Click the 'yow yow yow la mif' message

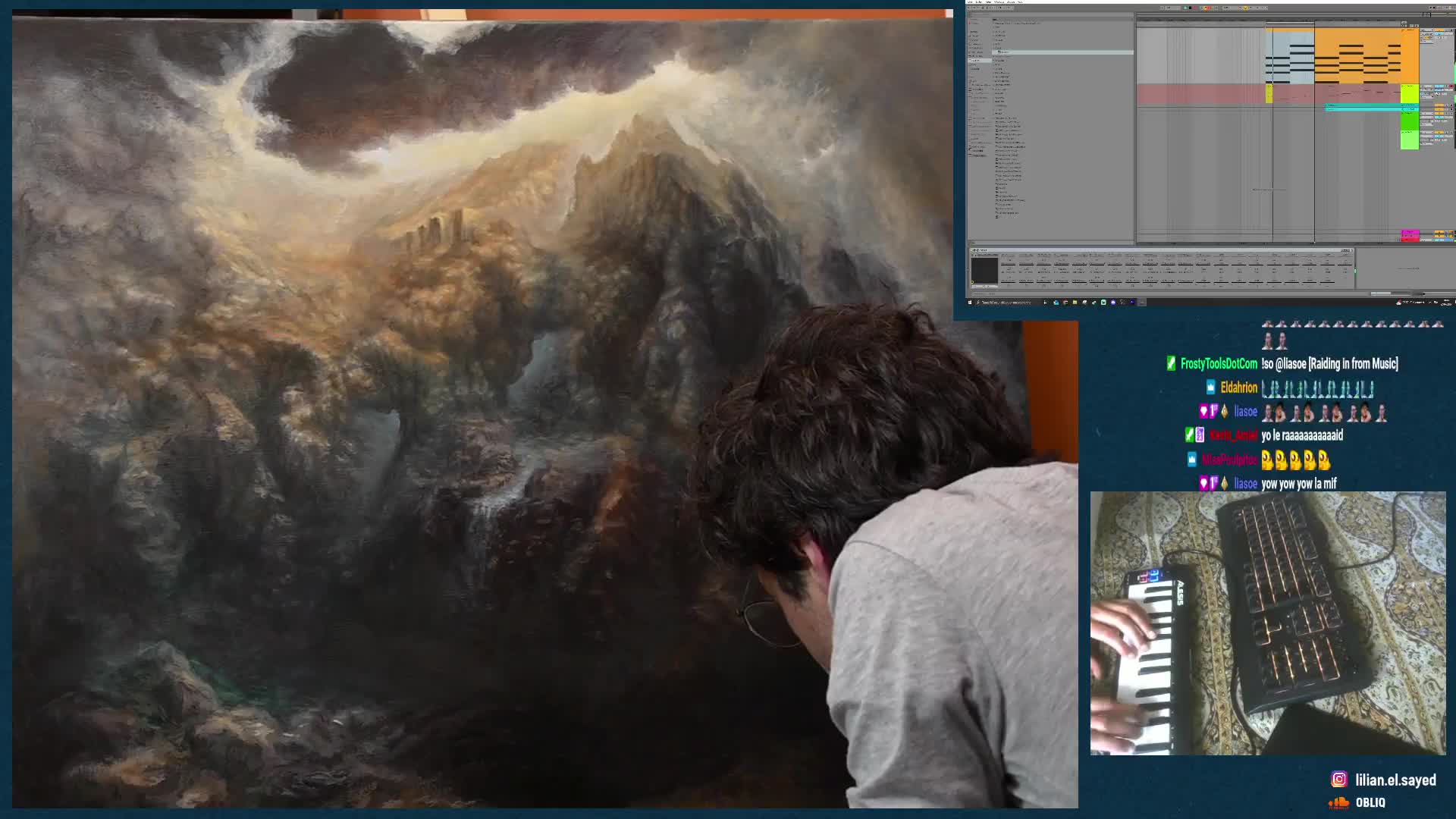pyautogui.click(x=1299, y=484)
